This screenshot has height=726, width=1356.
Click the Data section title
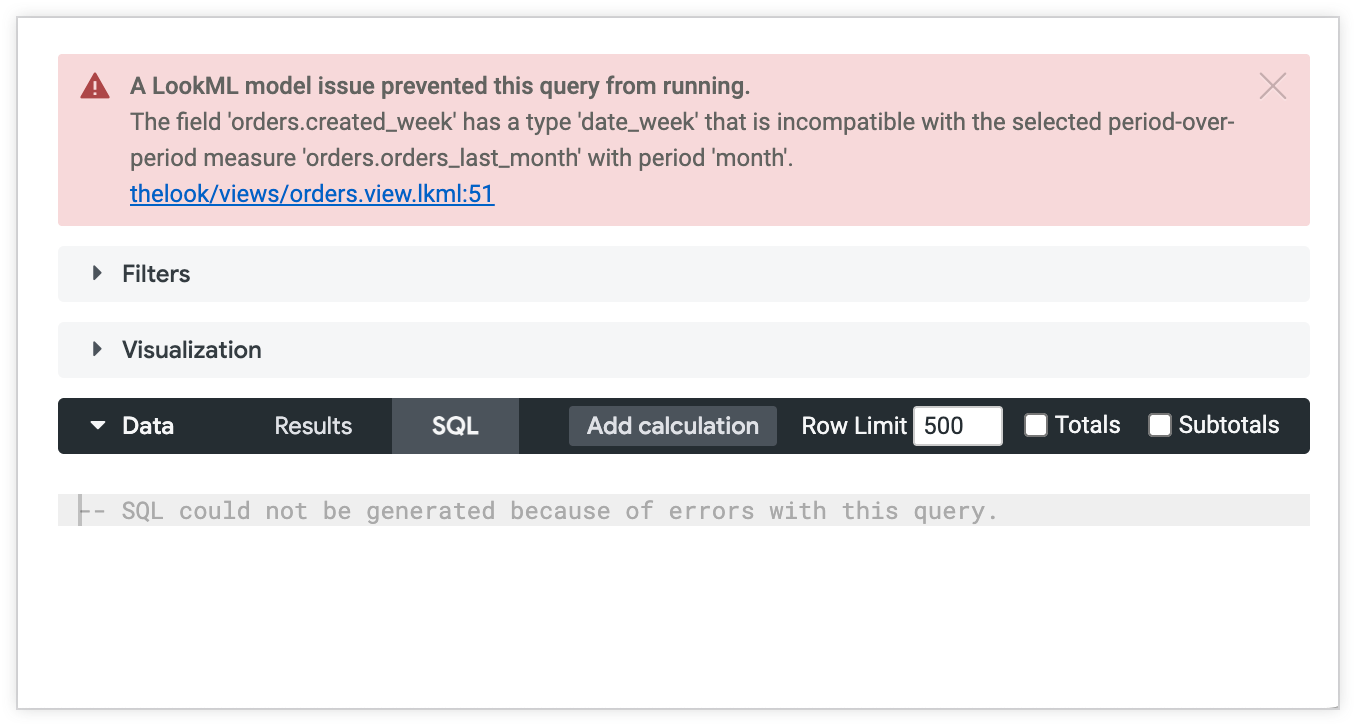pos(148,426)
